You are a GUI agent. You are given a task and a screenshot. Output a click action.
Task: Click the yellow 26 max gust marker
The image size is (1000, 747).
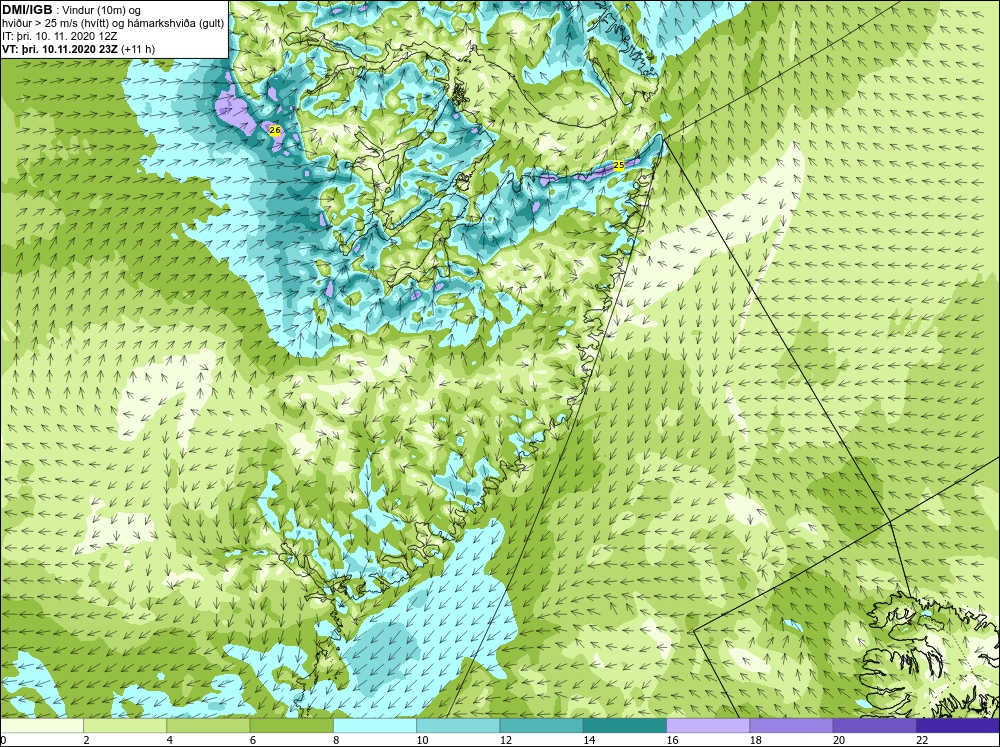[275, 130]
